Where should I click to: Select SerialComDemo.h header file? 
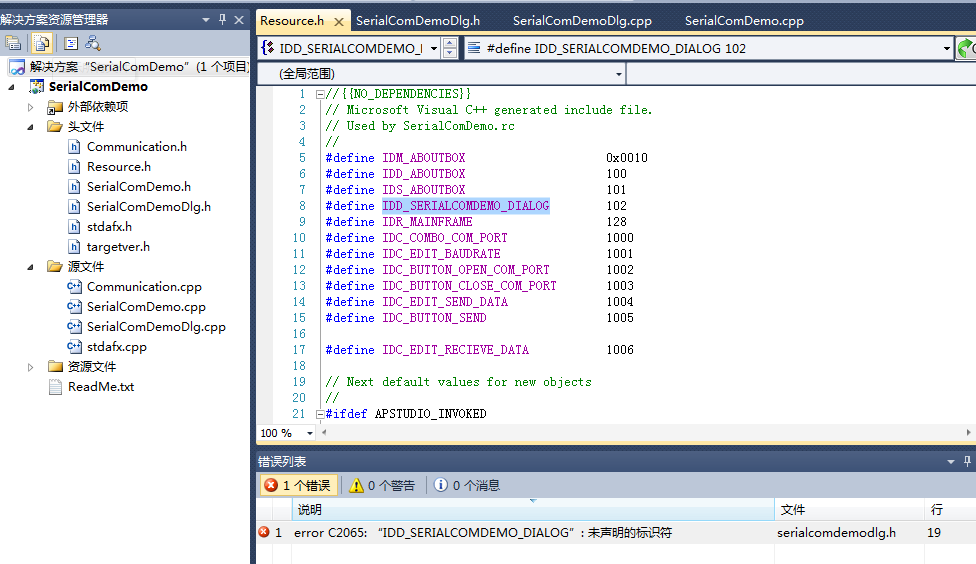(x=138, y=187)
